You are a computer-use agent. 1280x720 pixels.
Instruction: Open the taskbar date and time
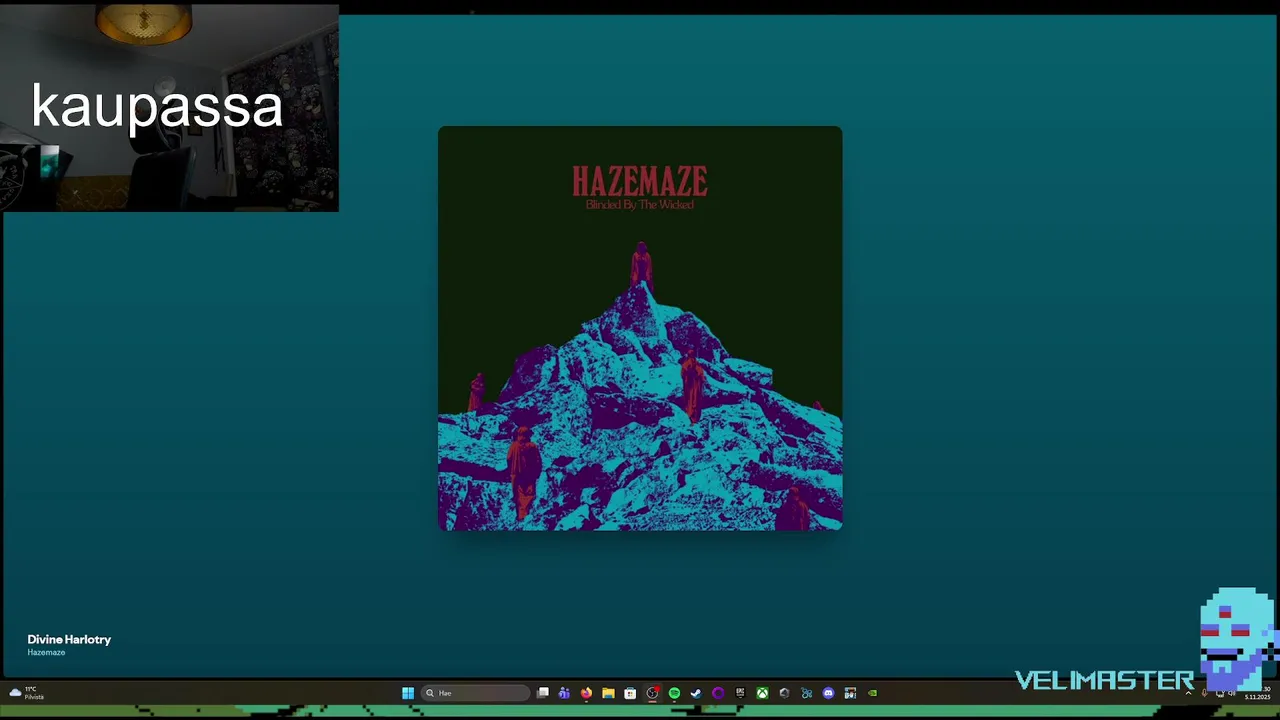coord(1257,693)
